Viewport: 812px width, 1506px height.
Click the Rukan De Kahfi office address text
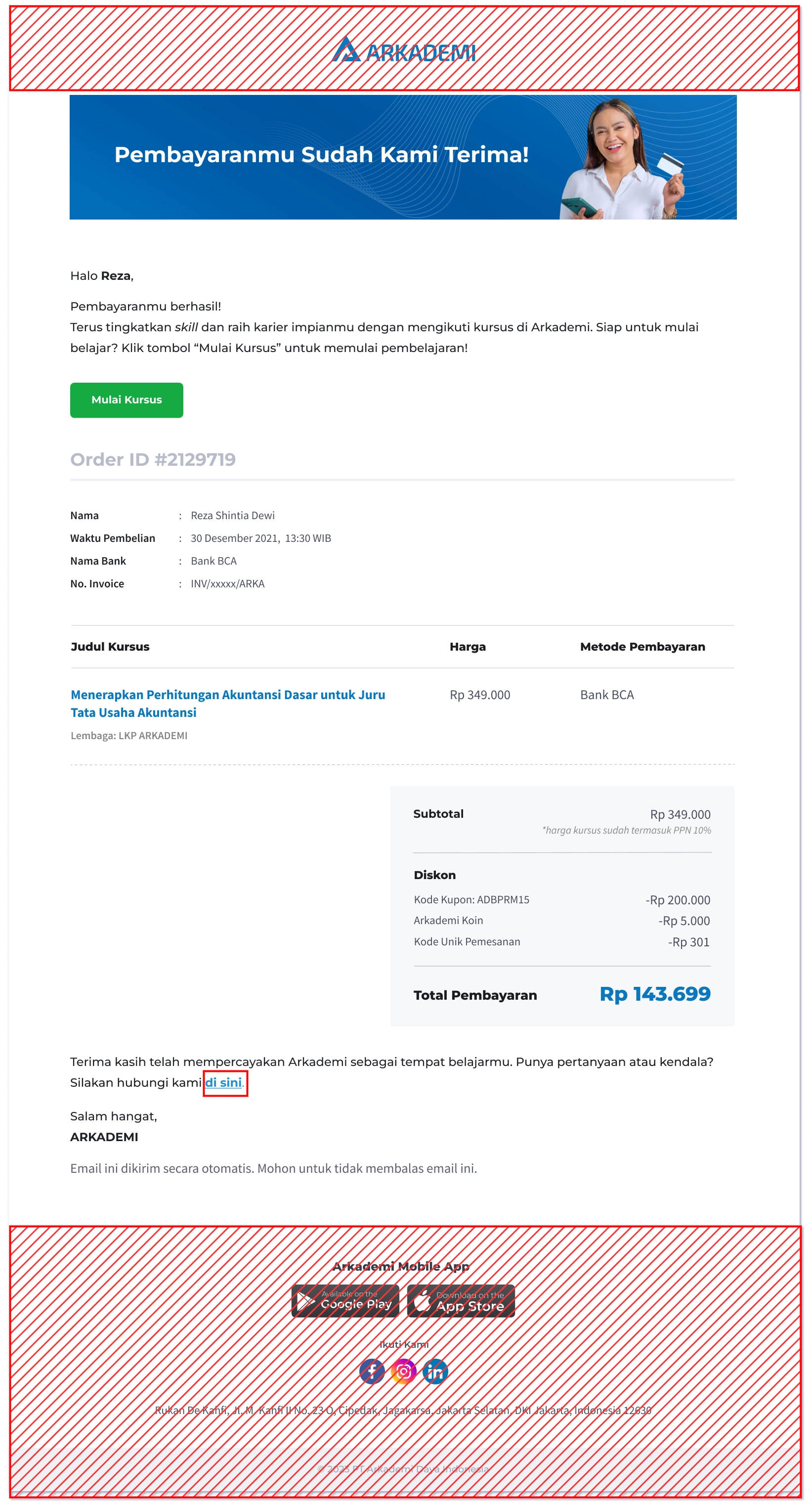[403, 1410]
